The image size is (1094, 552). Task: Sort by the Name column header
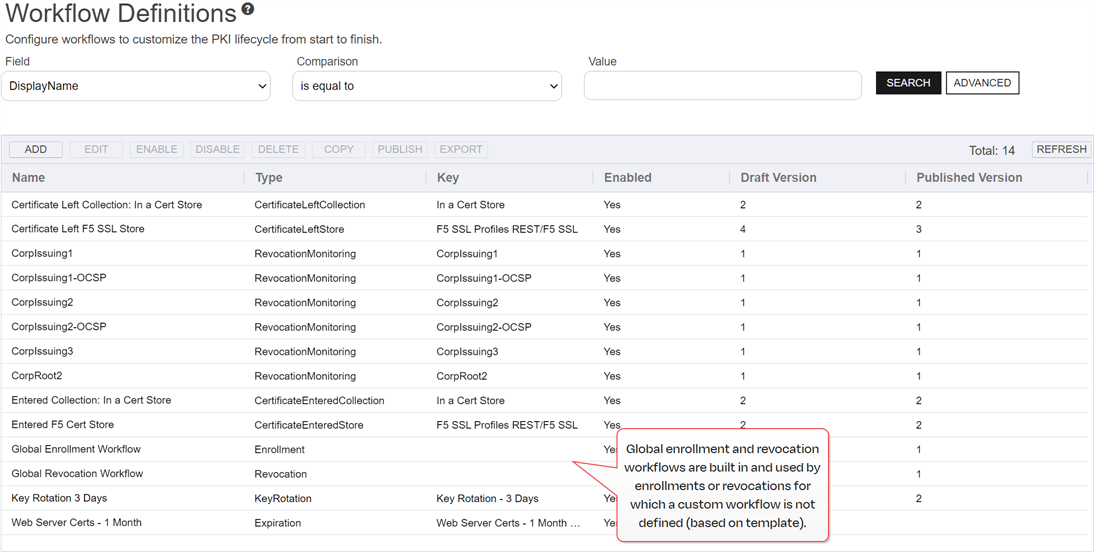29,178
